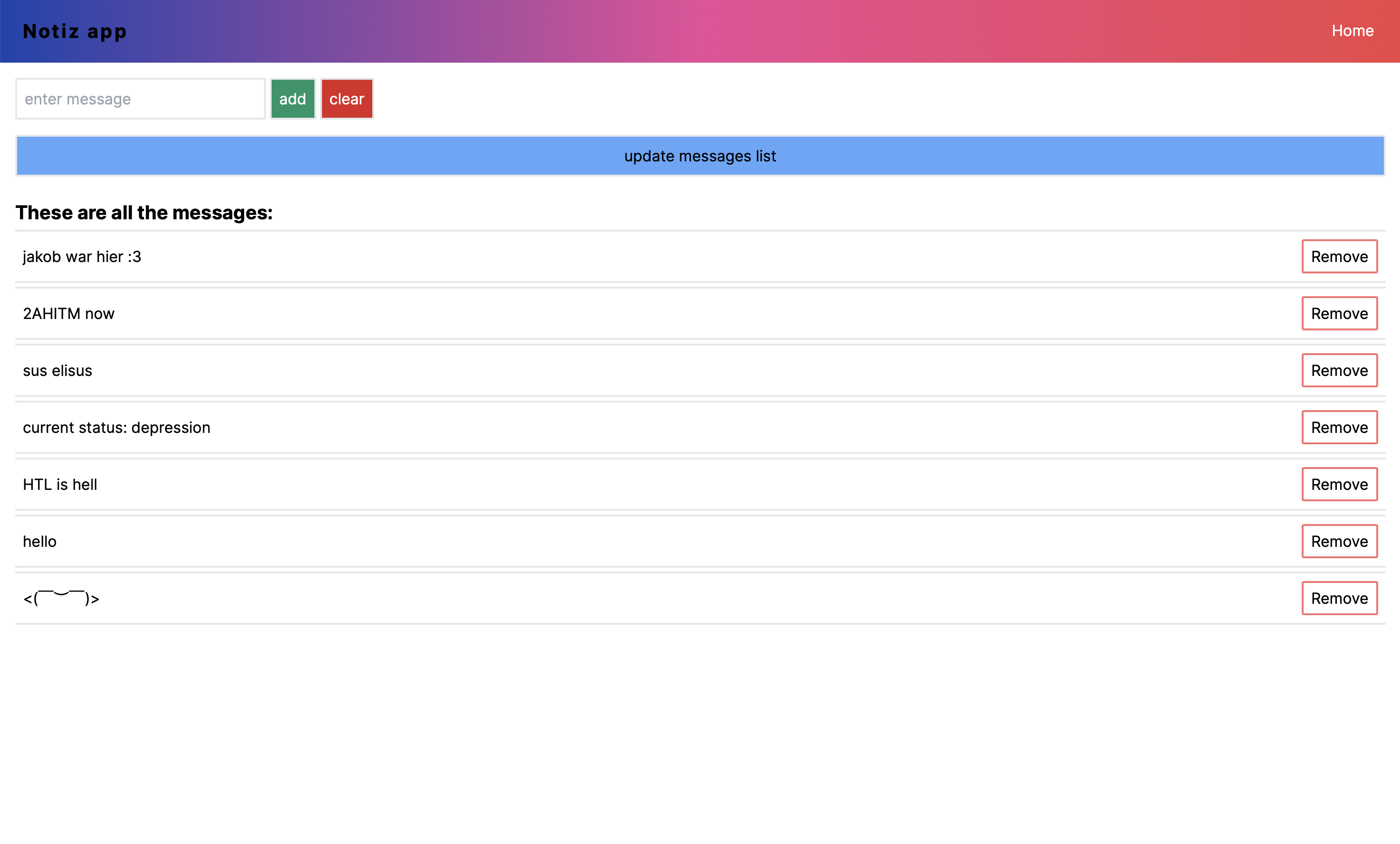1400x844 pixels.
Task: Remove the emoticon face message
Action: (1339, 598)
